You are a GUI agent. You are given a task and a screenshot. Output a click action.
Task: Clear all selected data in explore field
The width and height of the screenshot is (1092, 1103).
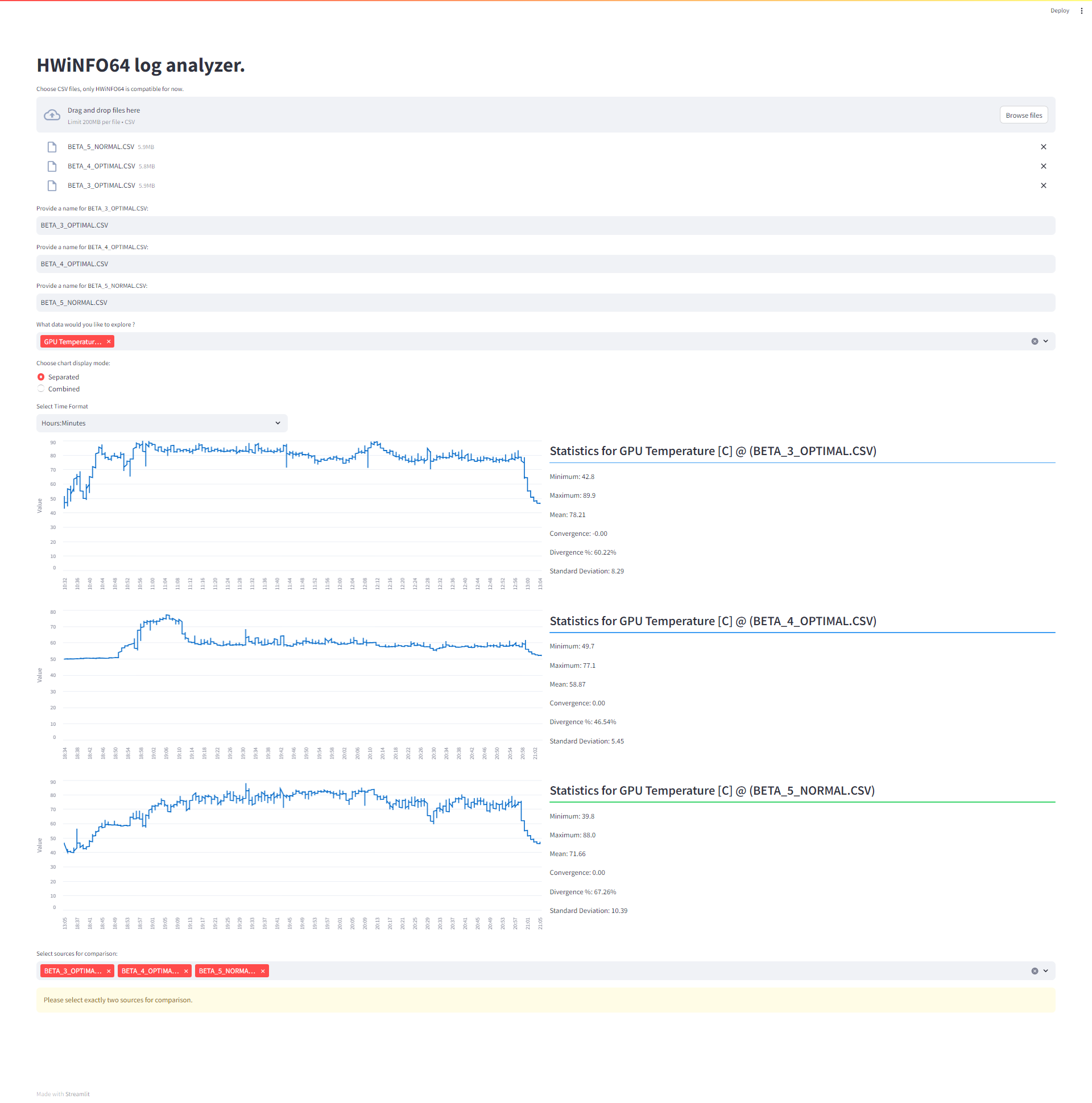pyautogui.click(x=1034, y=341)
